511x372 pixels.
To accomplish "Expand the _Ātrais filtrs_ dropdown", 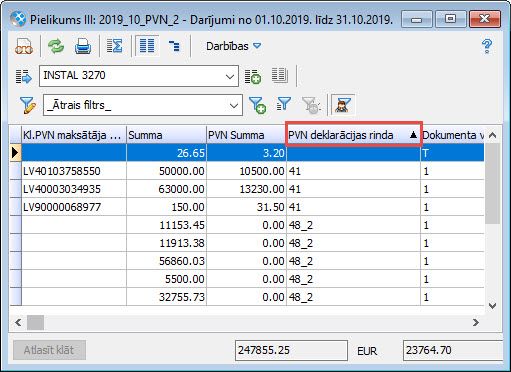I will 234,106.
